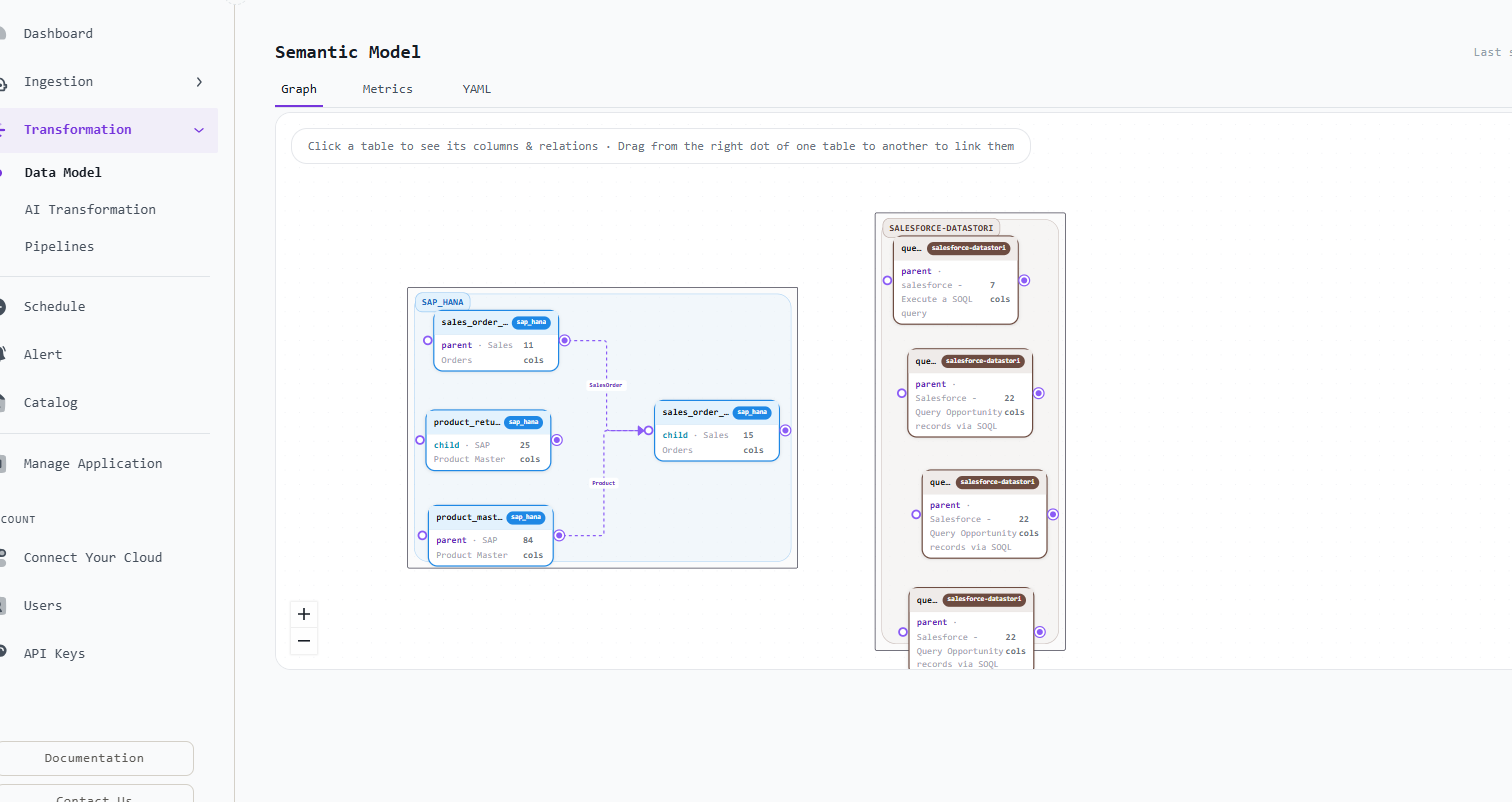
Task: Open Manage Application
Action: tap(93, 464)
